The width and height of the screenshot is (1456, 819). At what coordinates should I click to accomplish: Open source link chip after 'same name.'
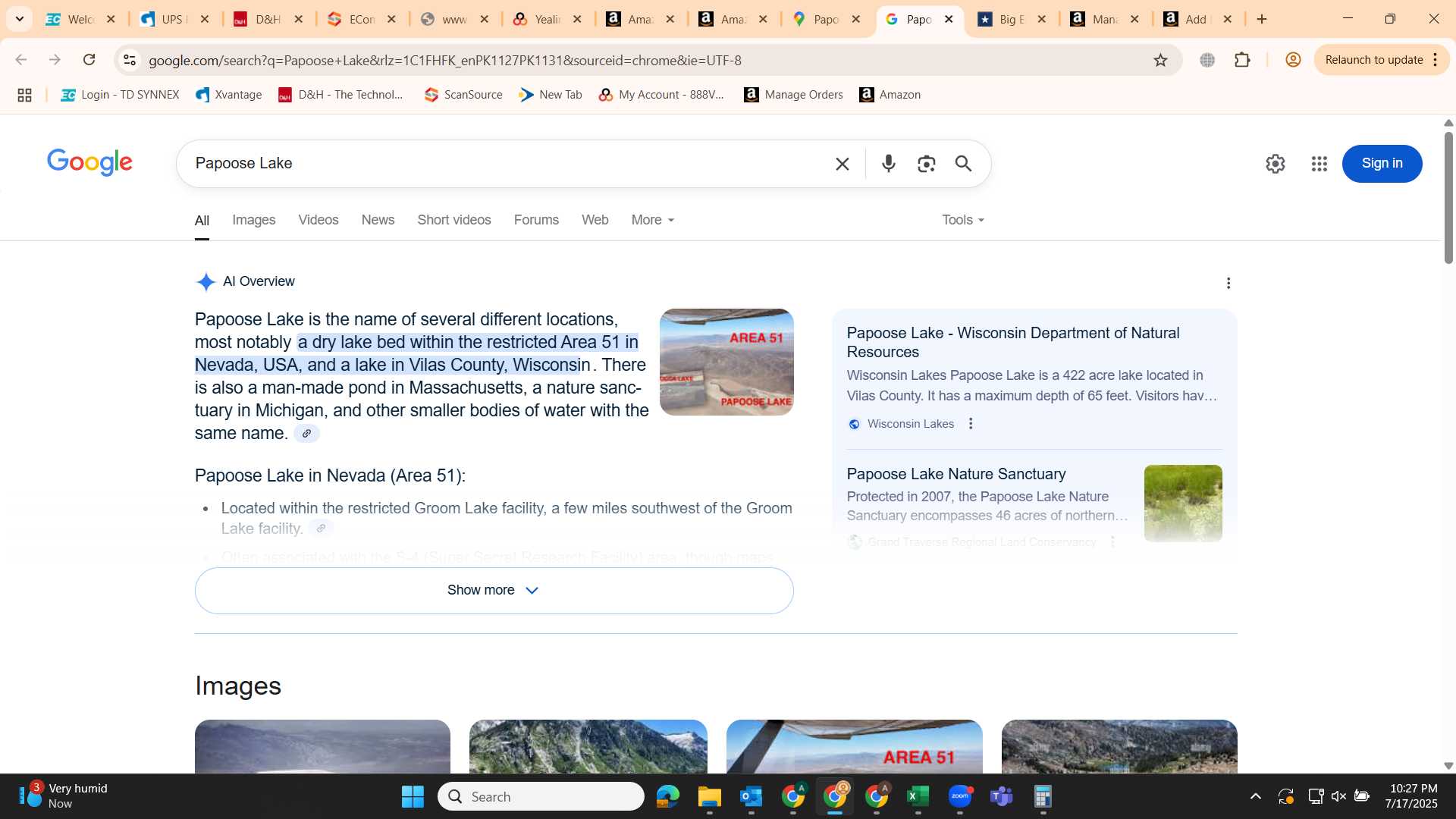(x=306, y=434)
